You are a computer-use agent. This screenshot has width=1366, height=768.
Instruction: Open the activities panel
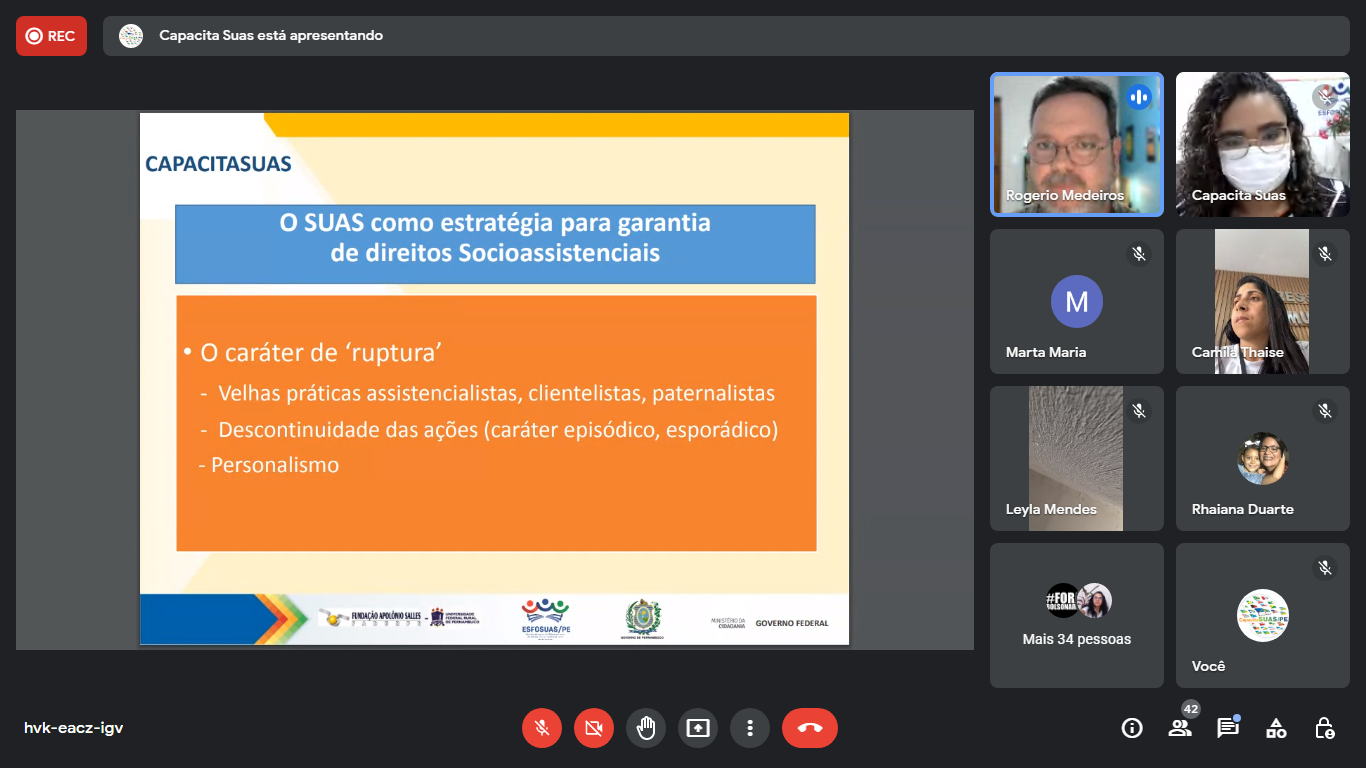tap(1276, 728)
